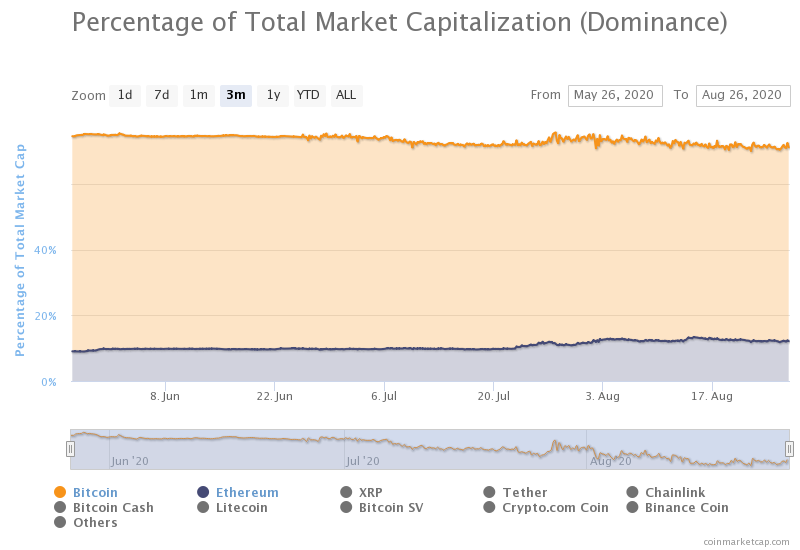The width and height of the screenshot is (800, 550).
Task: Click the 22. Jun x-axis label
Action: 274,396
